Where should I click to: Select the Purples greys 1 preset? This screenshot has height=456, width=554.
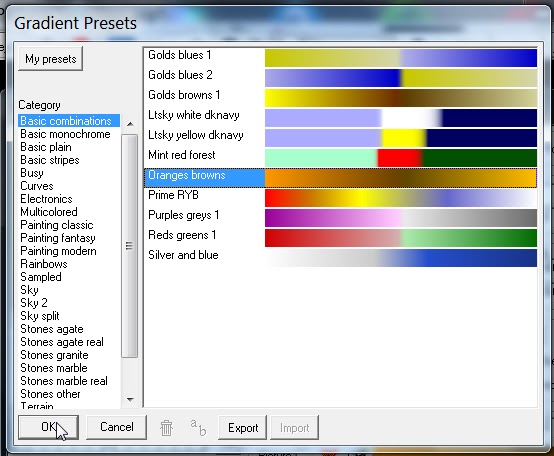click(340, 218)
